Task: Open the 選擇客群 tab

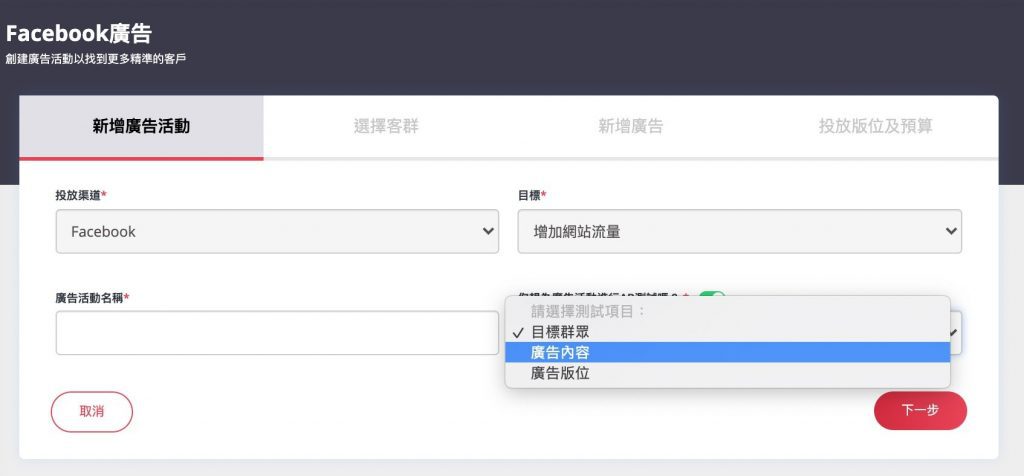Action: coord(386,127)
